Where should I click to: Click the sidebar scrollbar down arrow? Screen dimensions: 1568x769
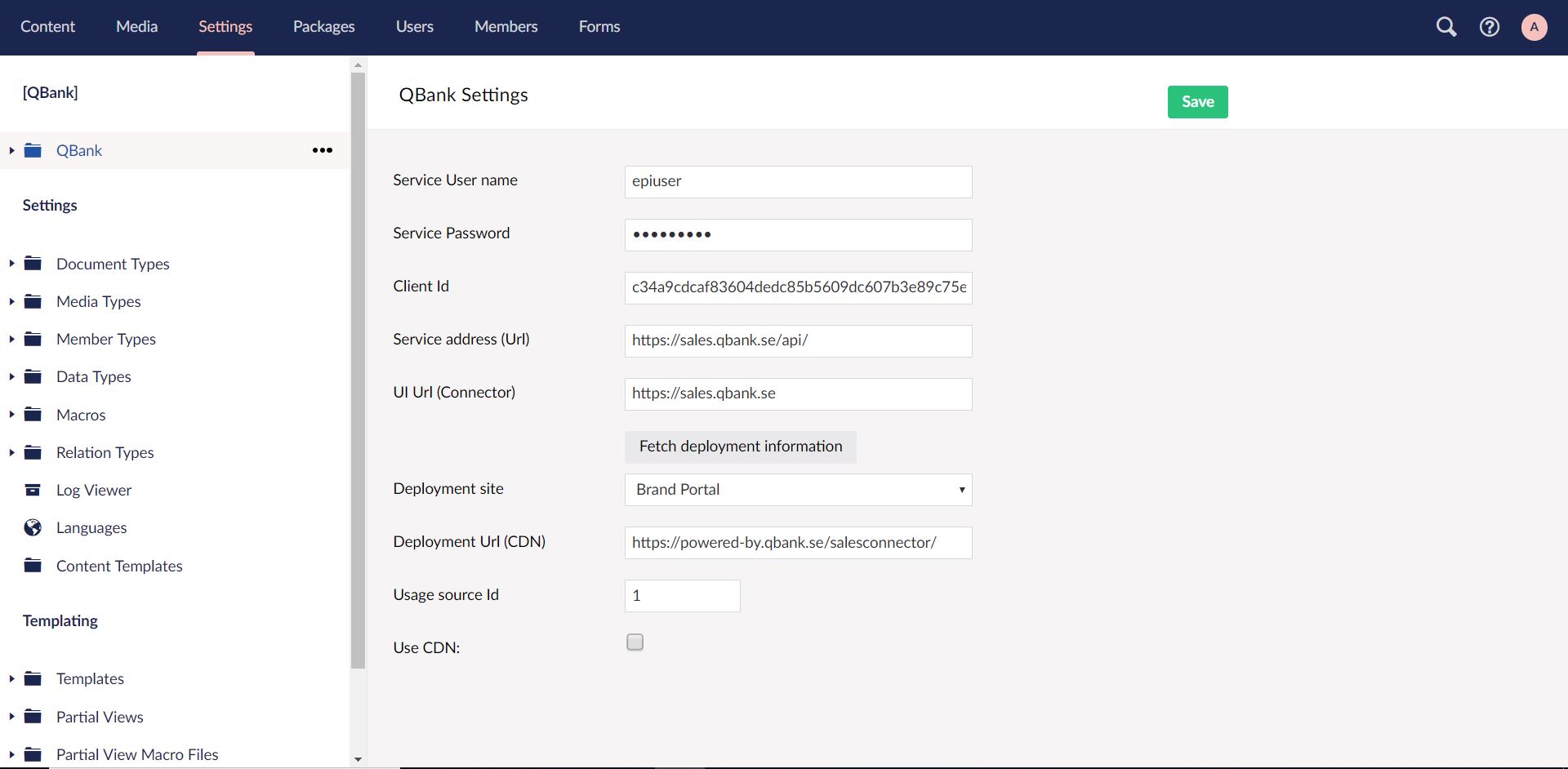tap(358, 759)
